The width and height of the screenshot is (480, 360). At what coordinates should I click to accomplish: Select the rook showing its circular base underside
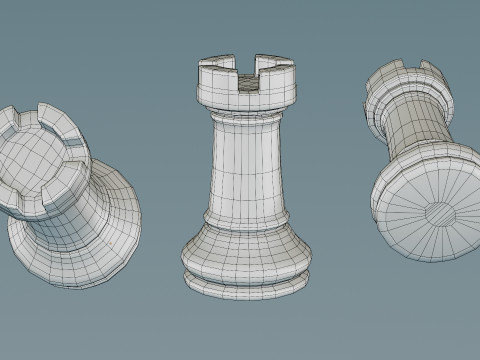pyautogui.click(x=422, y=160)
